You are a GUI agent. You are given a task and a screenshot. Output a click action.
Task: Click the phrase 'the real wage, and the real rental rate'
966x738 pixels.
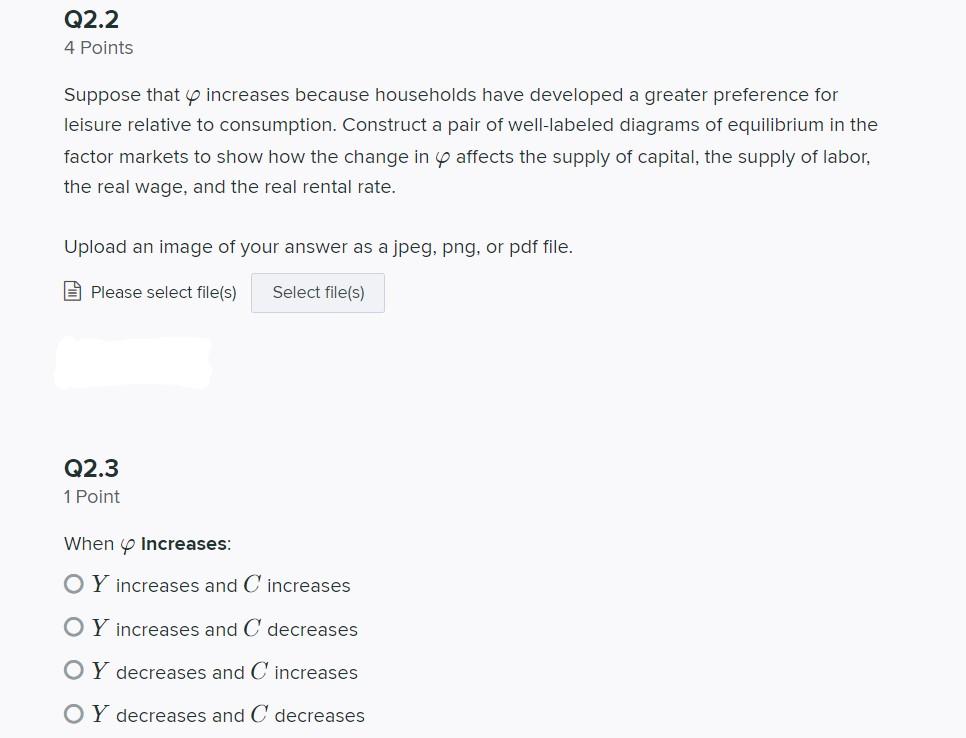[x=228, y=187]
